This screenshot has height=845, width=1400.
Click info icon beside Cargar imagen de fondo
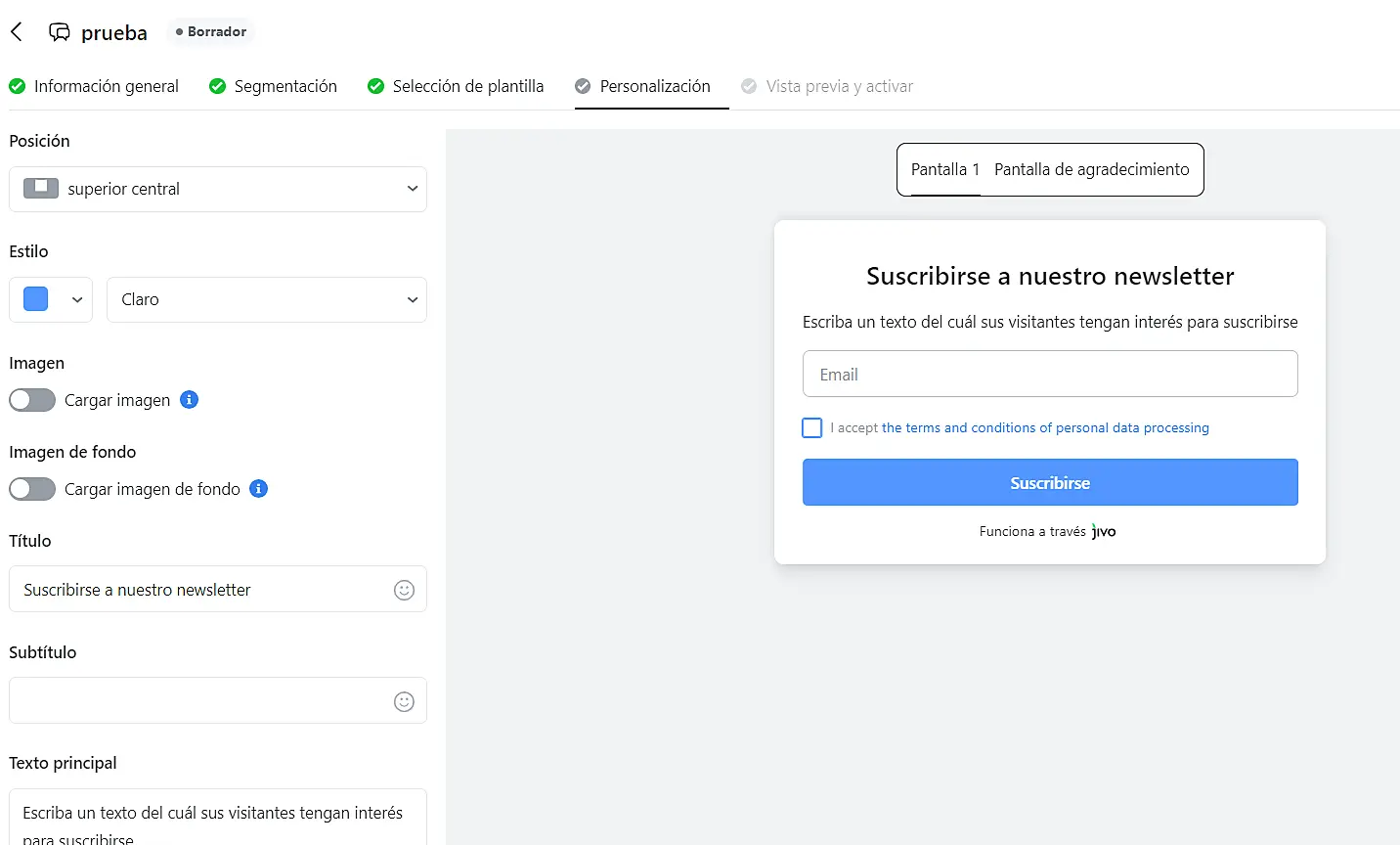coord(259,488)
